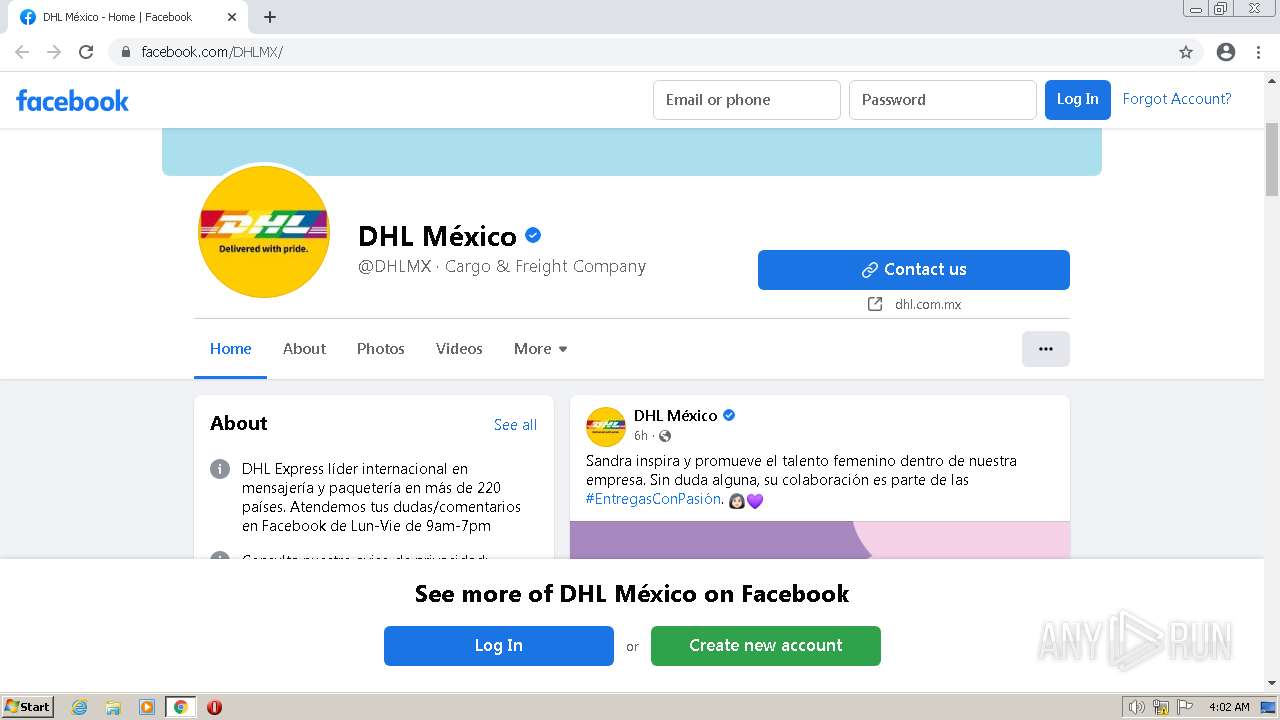Open Chrome profile avatar icon
This screenshot has width=1280, height=720.
click(1226, 52)
